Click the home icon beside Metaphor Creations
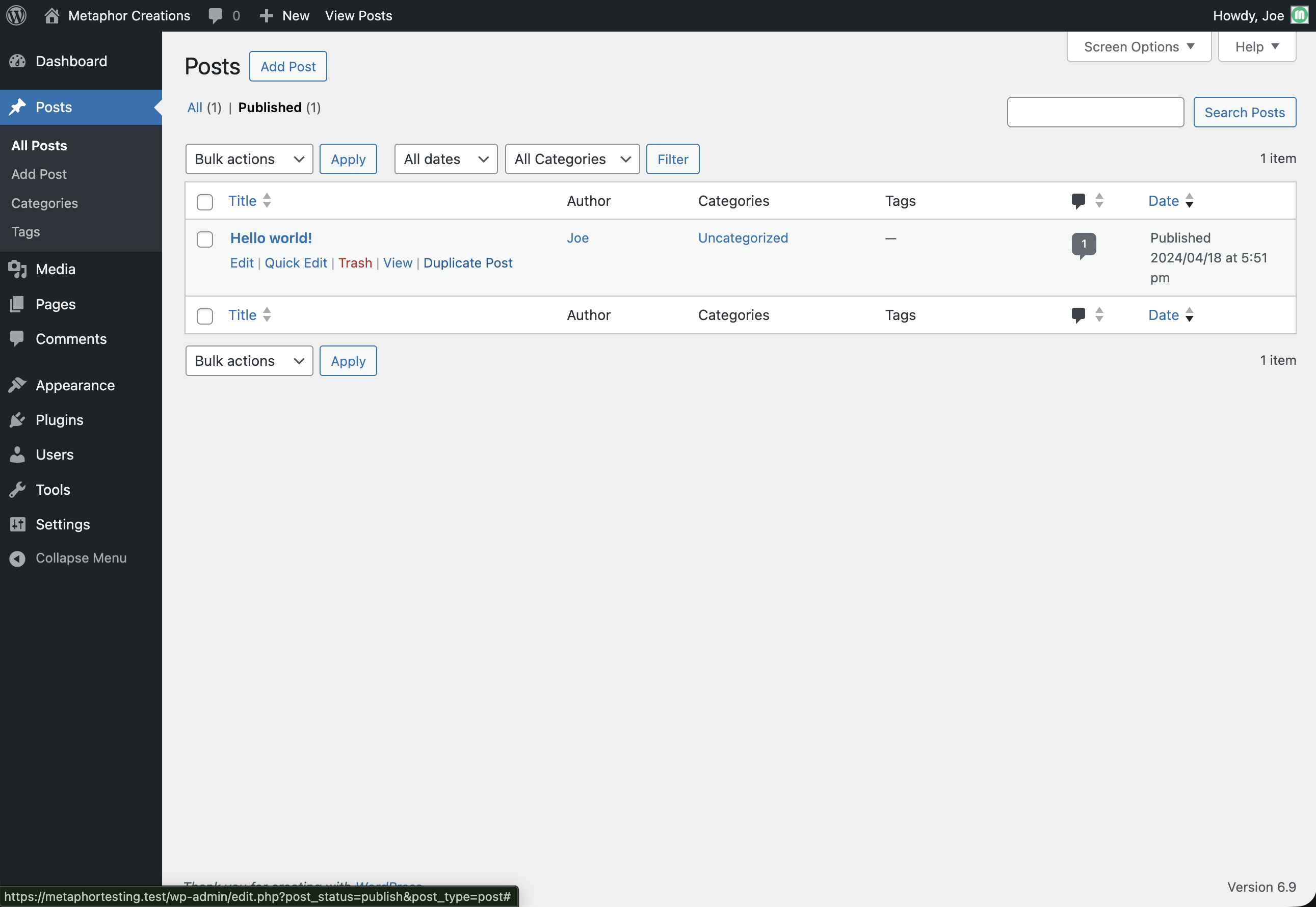The image size is (1316, 907). point(51,15)
